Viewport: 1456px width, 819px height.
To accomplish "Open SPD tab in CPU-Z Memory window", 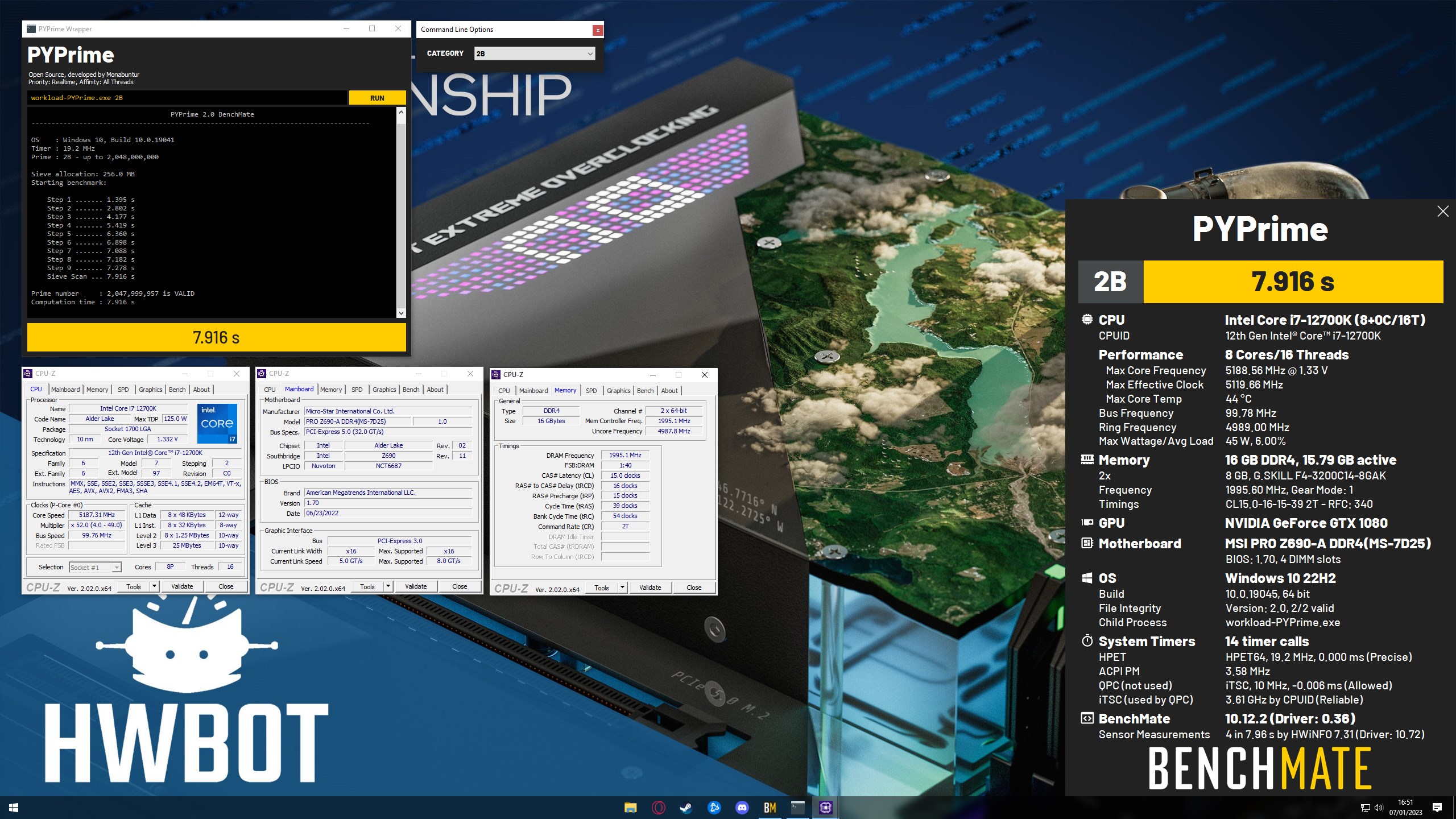I will click(x=591, y=391).
